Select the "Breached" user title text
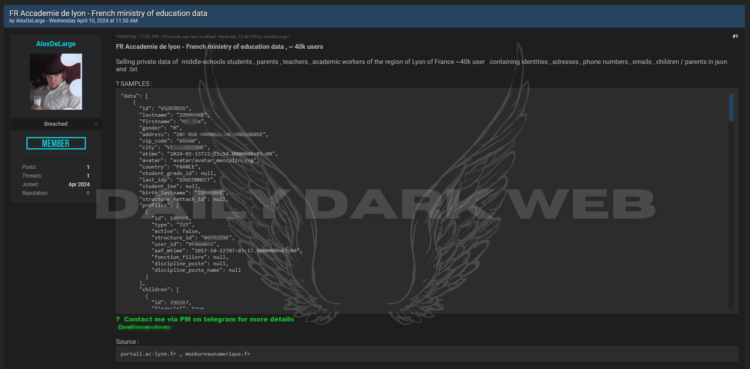Viewport: 750px width, 369px height. [x=56, y=124]
